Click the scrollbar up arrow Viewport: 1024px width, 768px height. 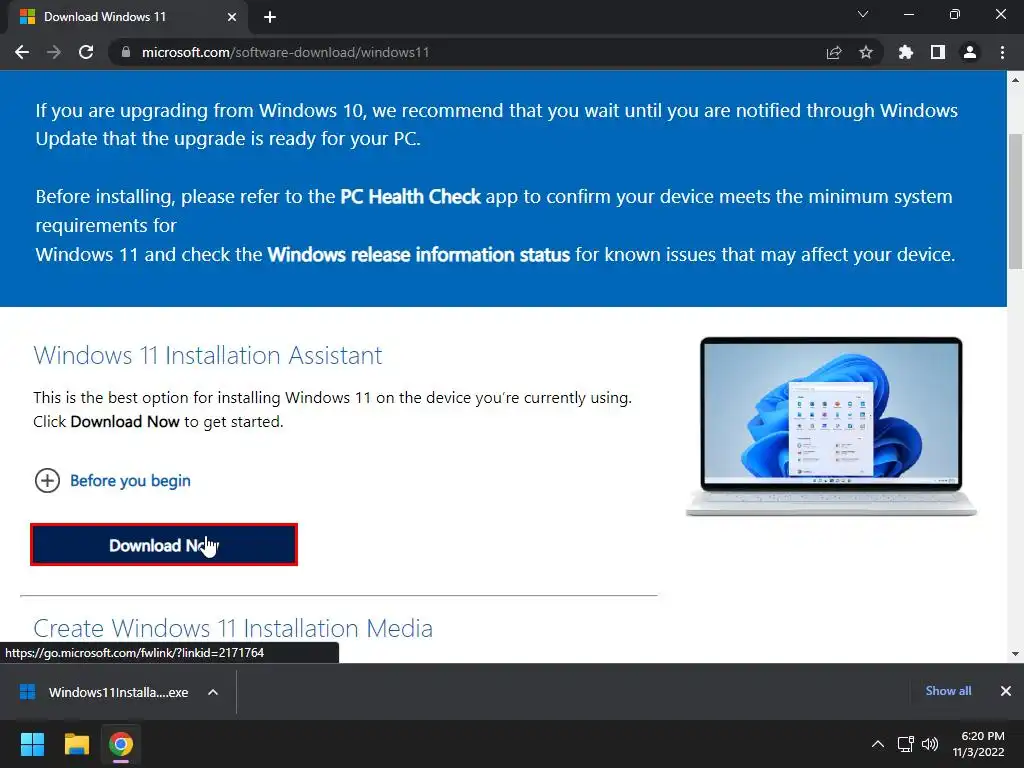click(1015, 80)
